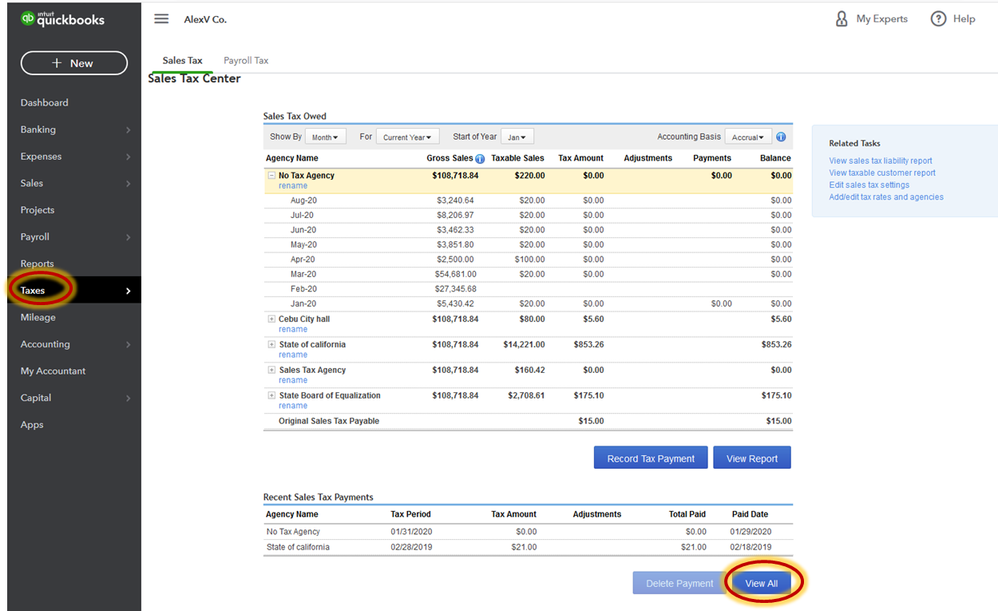Open the Current Year dropdown
The height and width of the screenshot is (611, 998).
[407, 137]
